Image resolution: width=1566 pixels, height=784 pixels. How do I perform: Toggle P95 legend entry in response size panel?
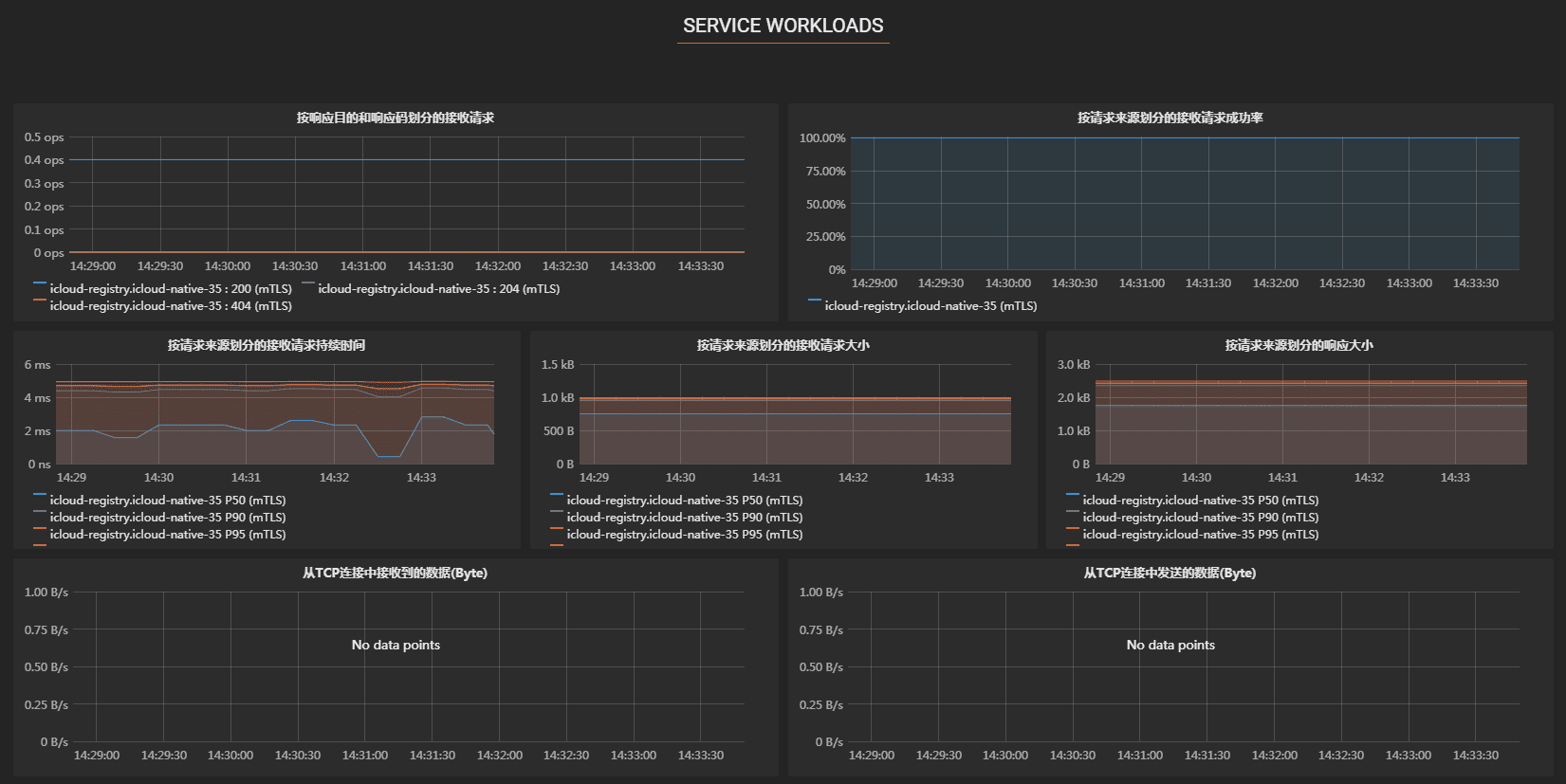click(x=1200, y=535)
